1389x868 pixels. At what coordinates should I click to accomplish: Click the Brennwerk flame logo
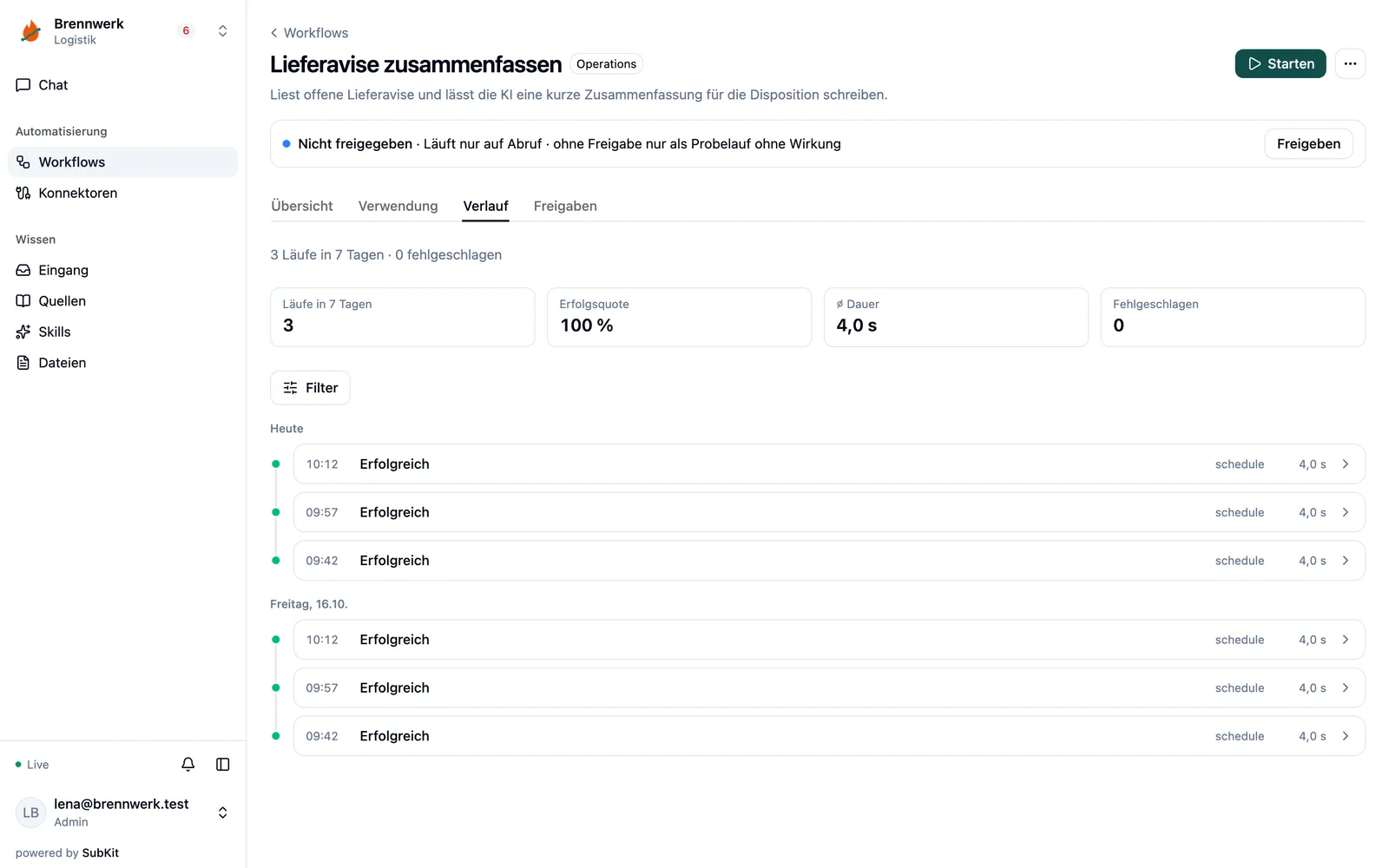coord(31,31)
